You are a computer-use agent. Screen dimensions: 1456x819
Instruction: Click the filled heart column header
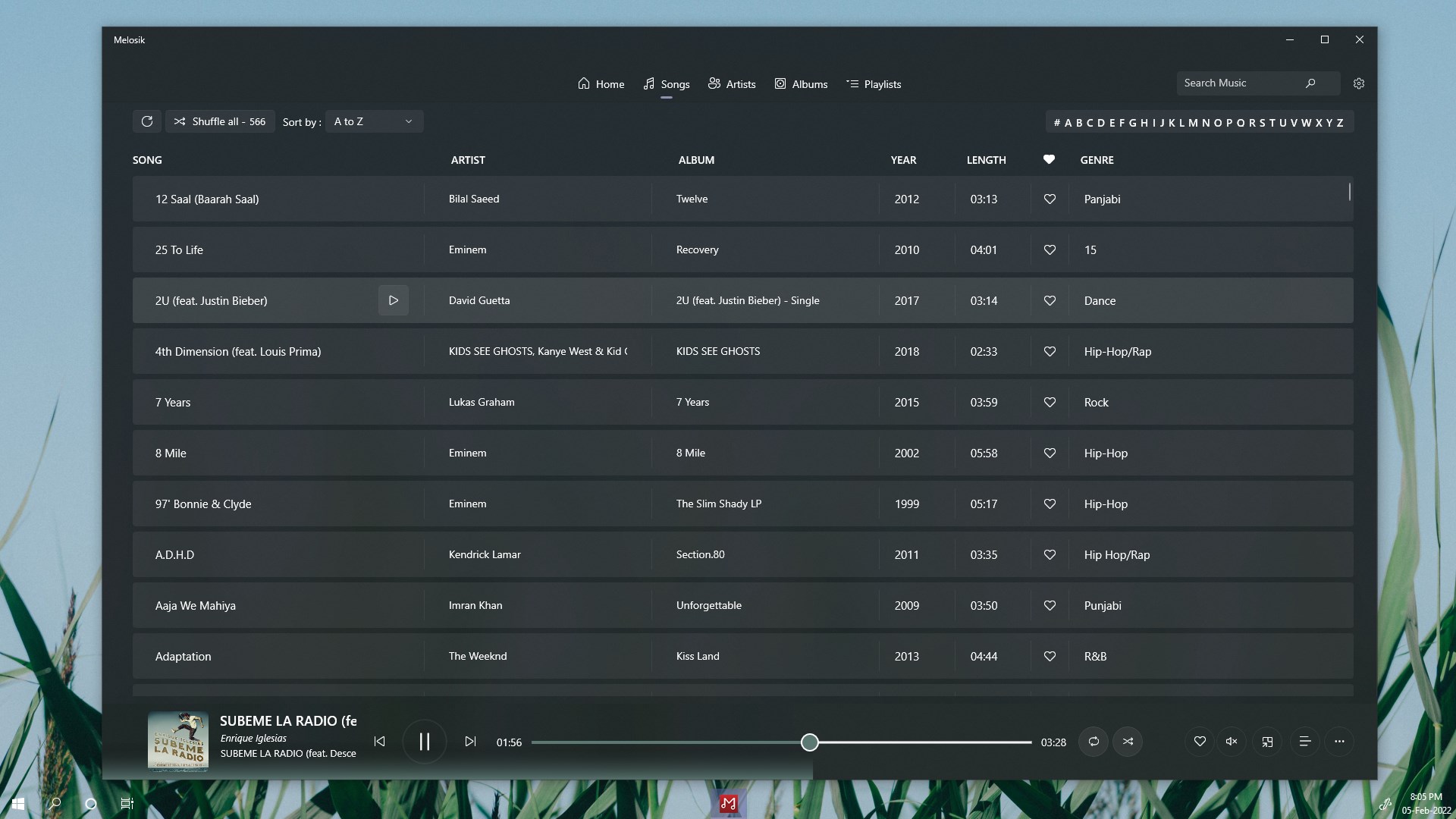[x=1049, y=159]
